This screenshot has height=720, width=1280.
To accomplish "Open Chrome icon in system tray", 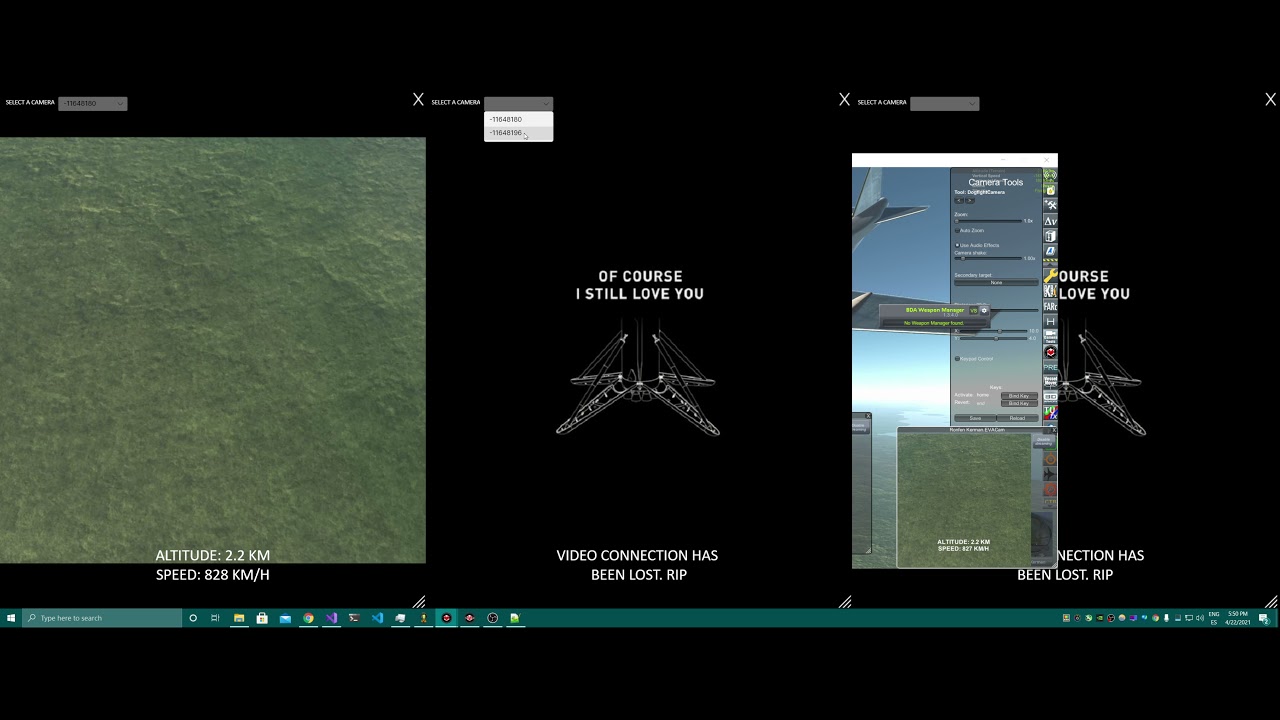I will (x=1156, y=618).
